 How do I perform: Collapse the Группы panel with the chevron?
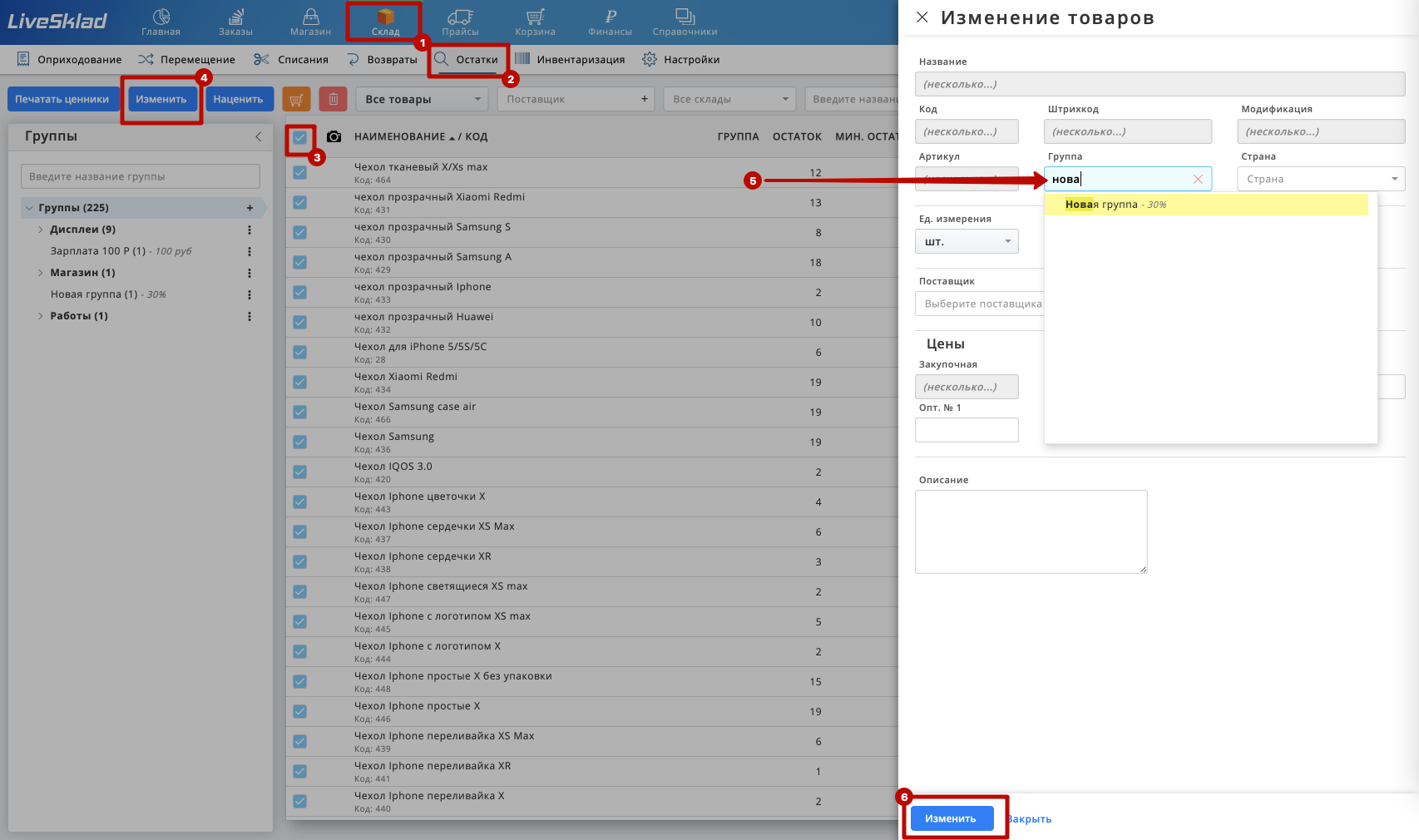[x=258, y=136]
